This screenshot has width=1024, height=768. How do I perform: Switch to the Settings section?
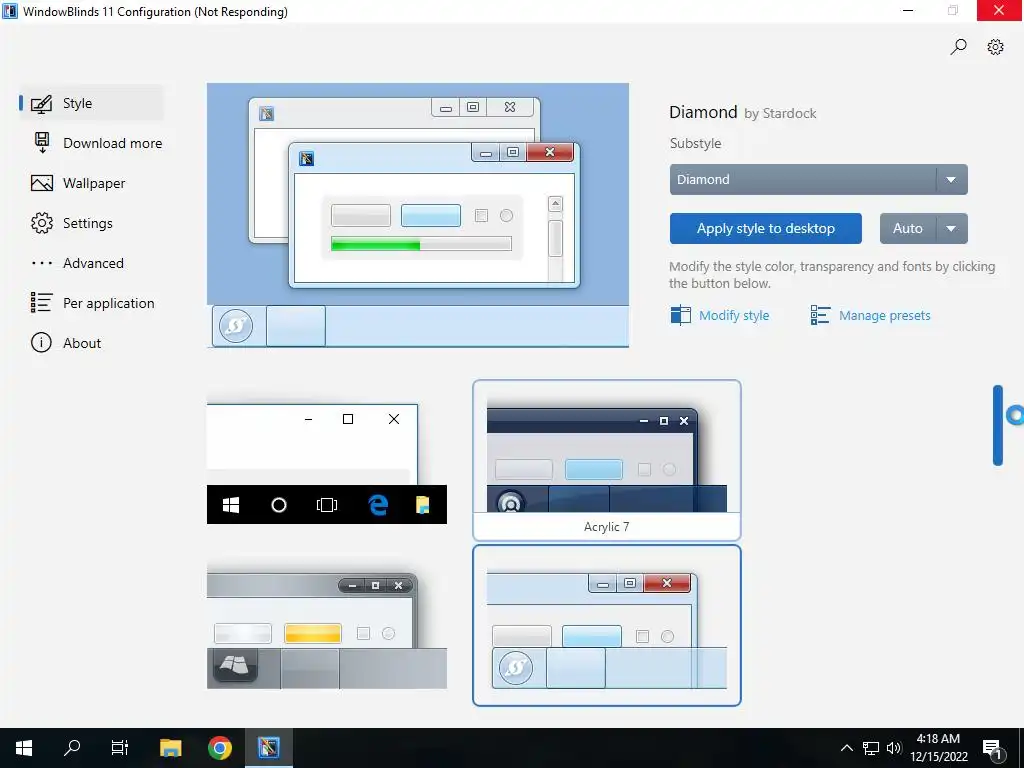pyautogui.click(x=91, y=223)
